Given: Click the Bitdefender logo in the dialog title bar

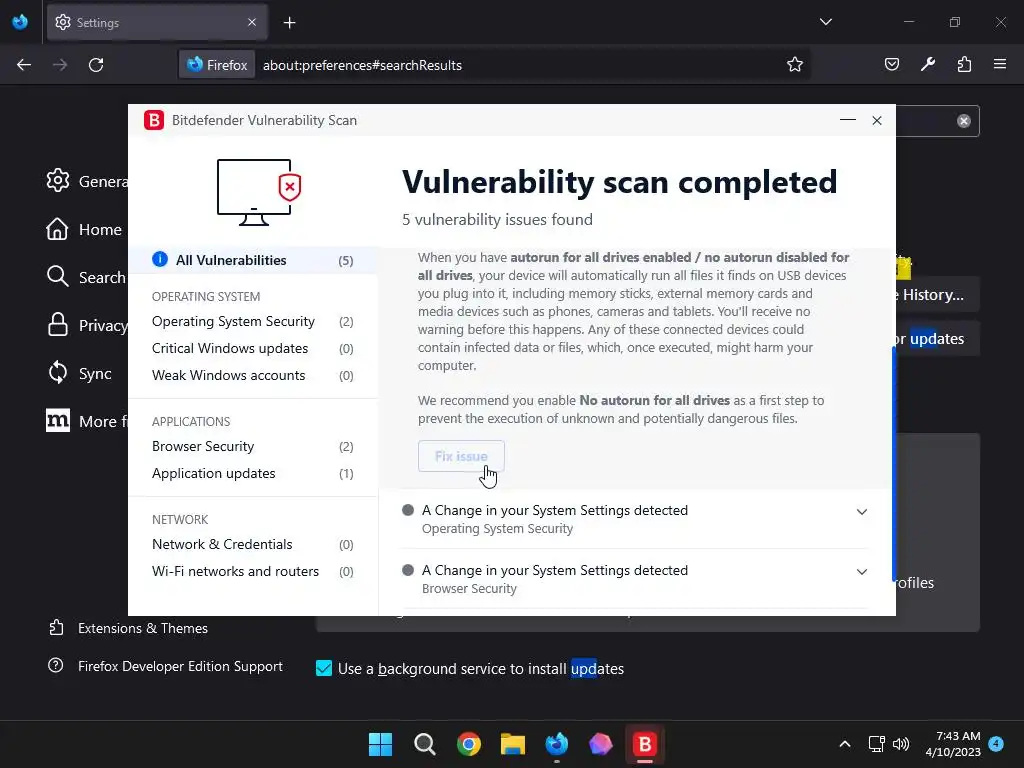Looking at the screenshot, I should [154, 120].
